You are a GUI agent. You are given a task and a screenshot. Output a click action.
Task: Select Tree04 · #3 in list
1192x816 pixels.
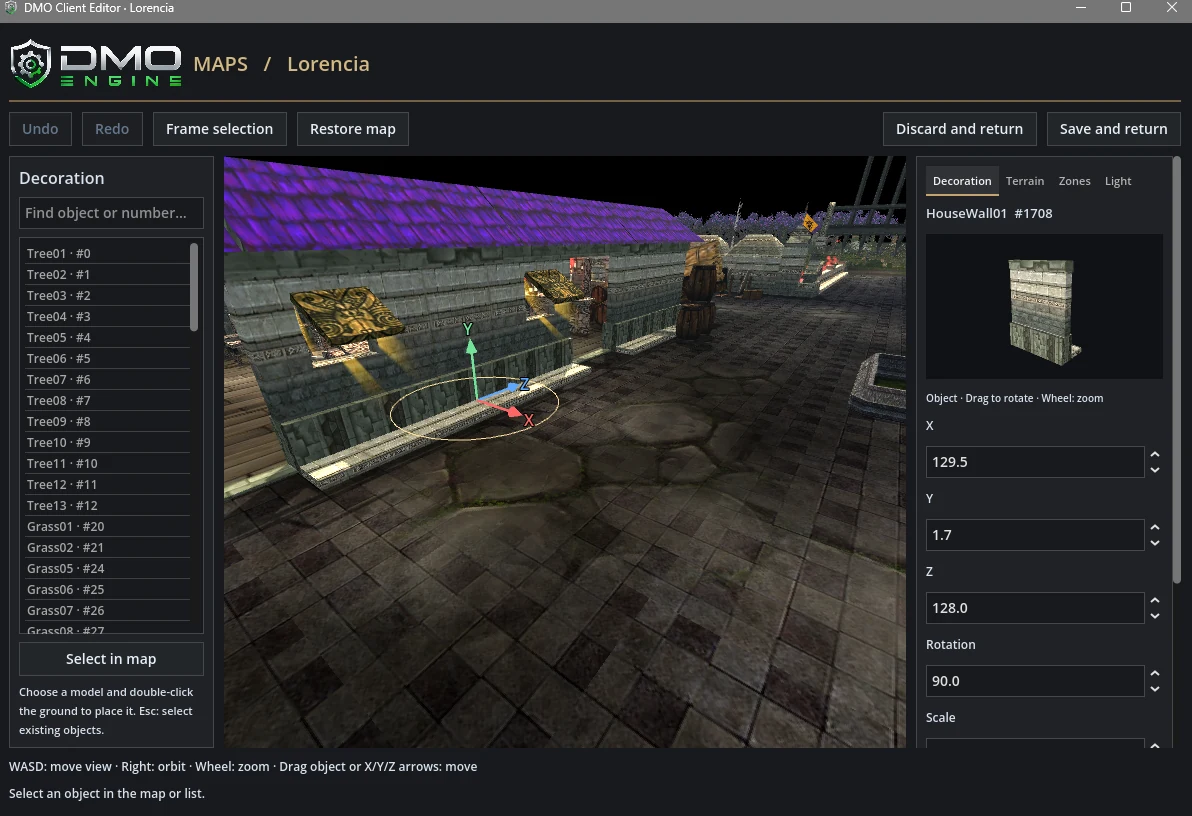pyautogui.click(x=108, y=316)
